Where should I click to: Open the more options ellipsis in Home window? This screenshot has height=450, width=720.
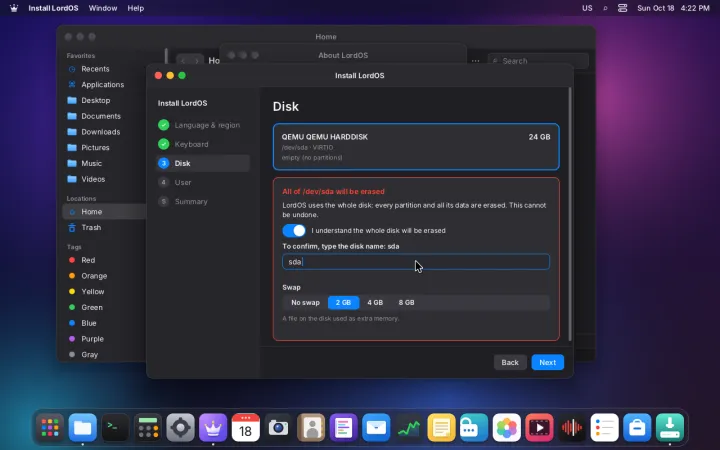[x=475, y=61]
